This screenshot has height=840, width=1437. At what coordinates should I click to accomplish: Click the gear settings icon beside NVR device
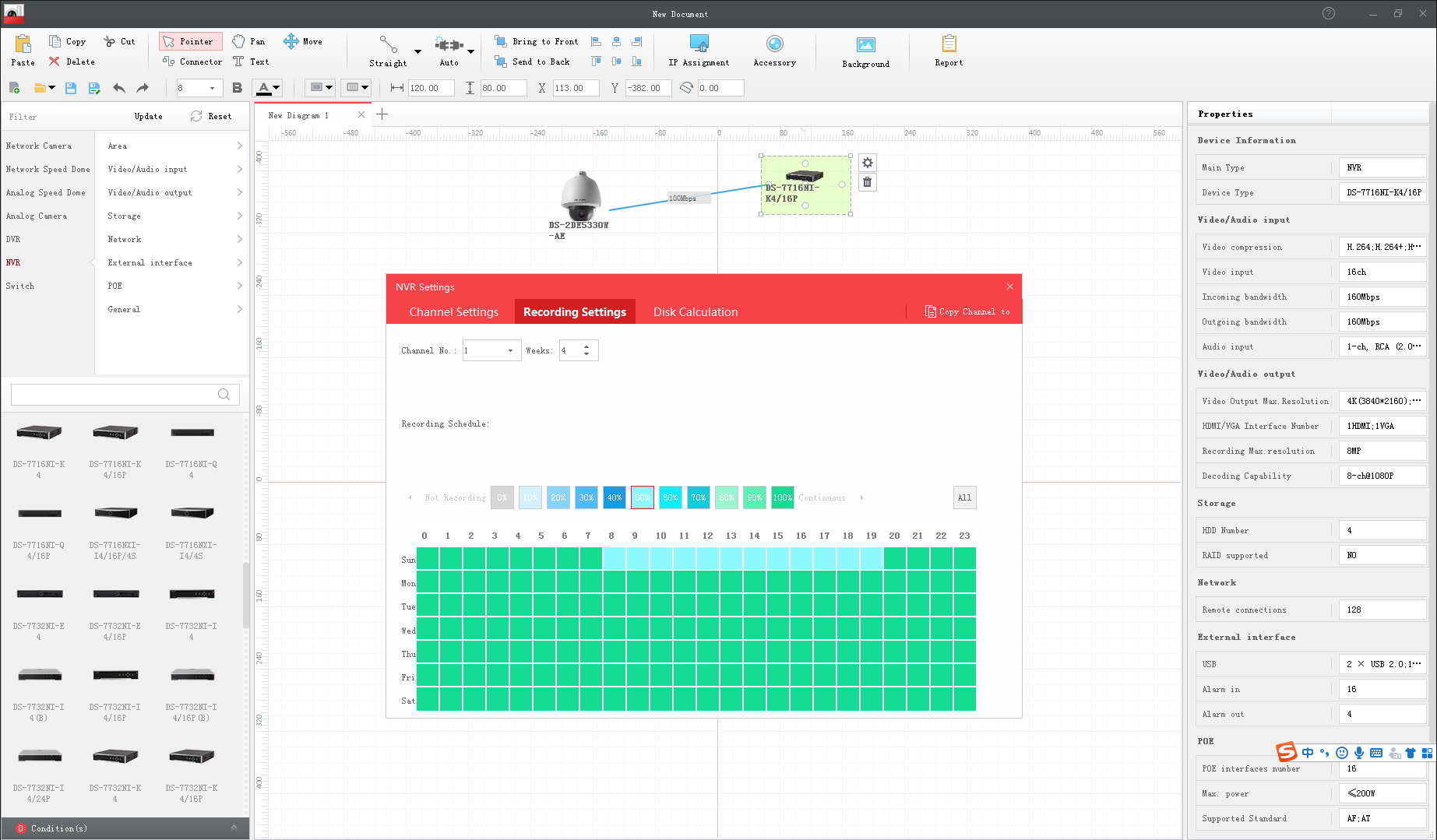[x=868, y=163]
